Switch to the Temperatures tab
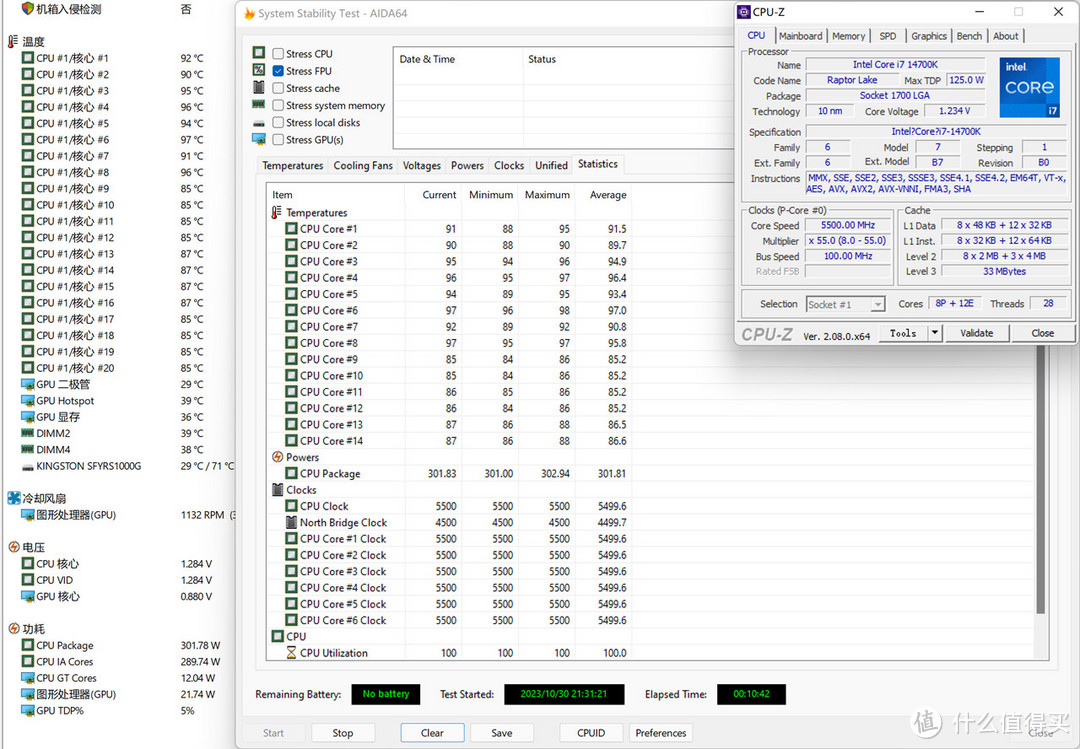This screenshot has height=749, width=1080. coord(292,165)
